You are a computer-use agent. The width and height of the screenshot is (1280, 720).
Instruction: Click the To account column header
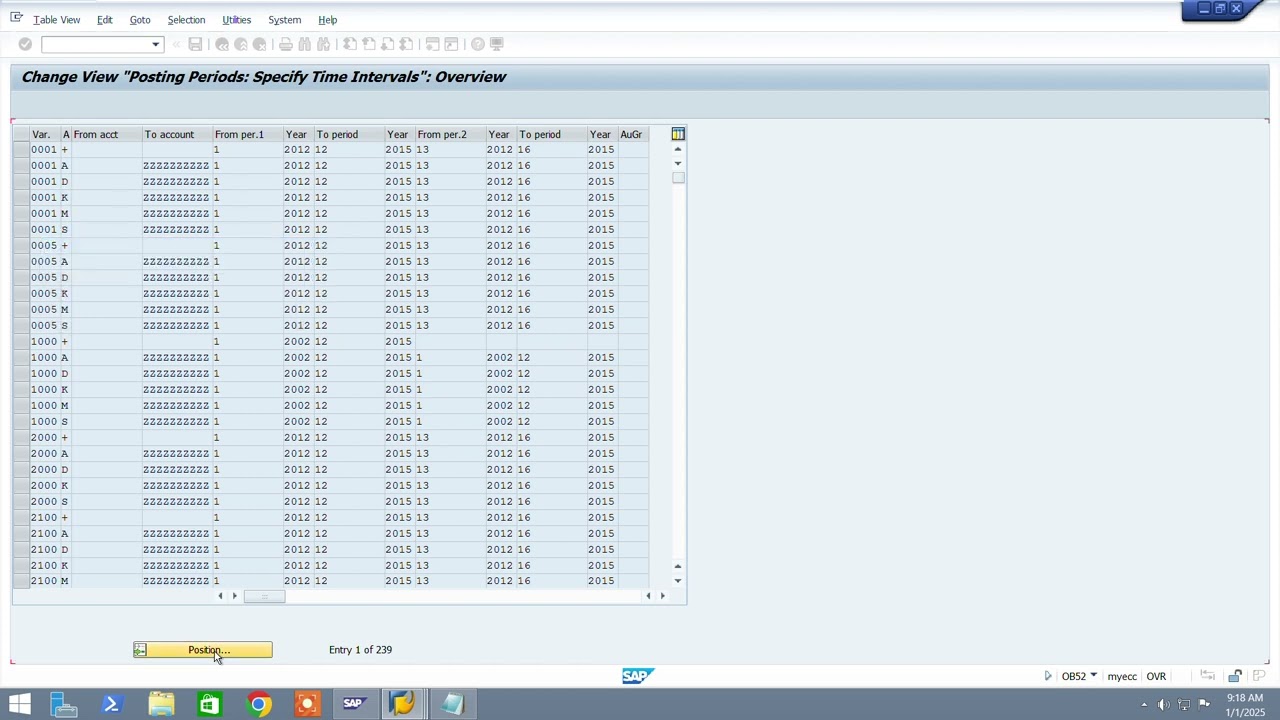177,134
